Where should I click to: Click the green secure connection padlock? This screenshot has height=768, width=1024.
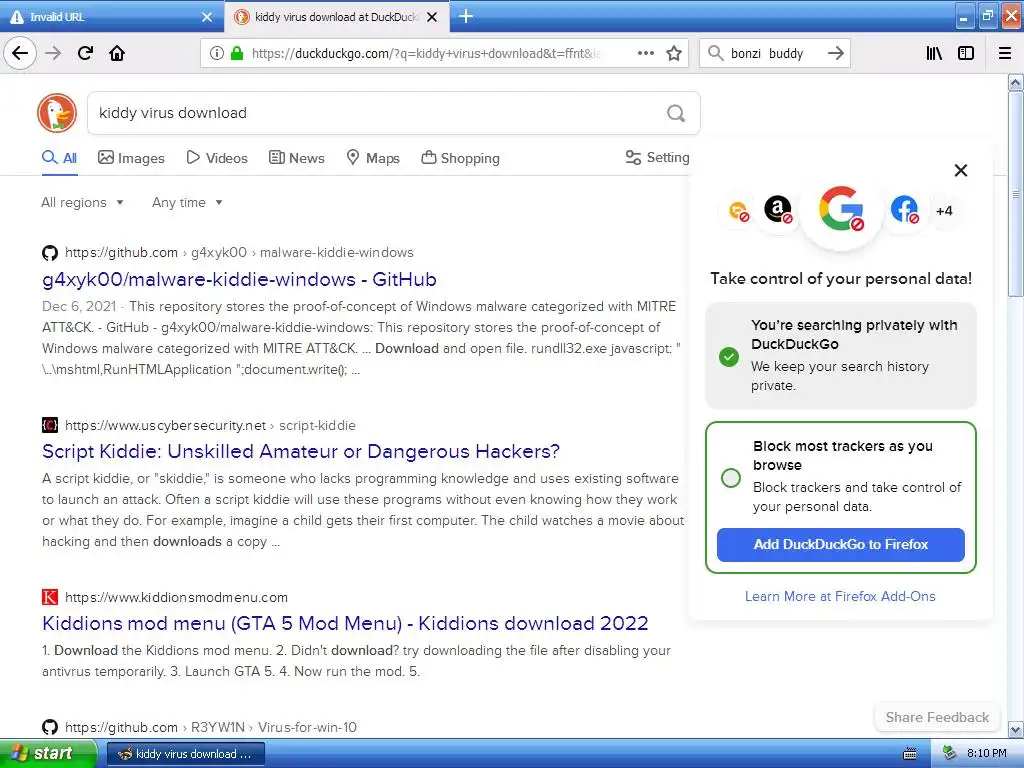237,53
